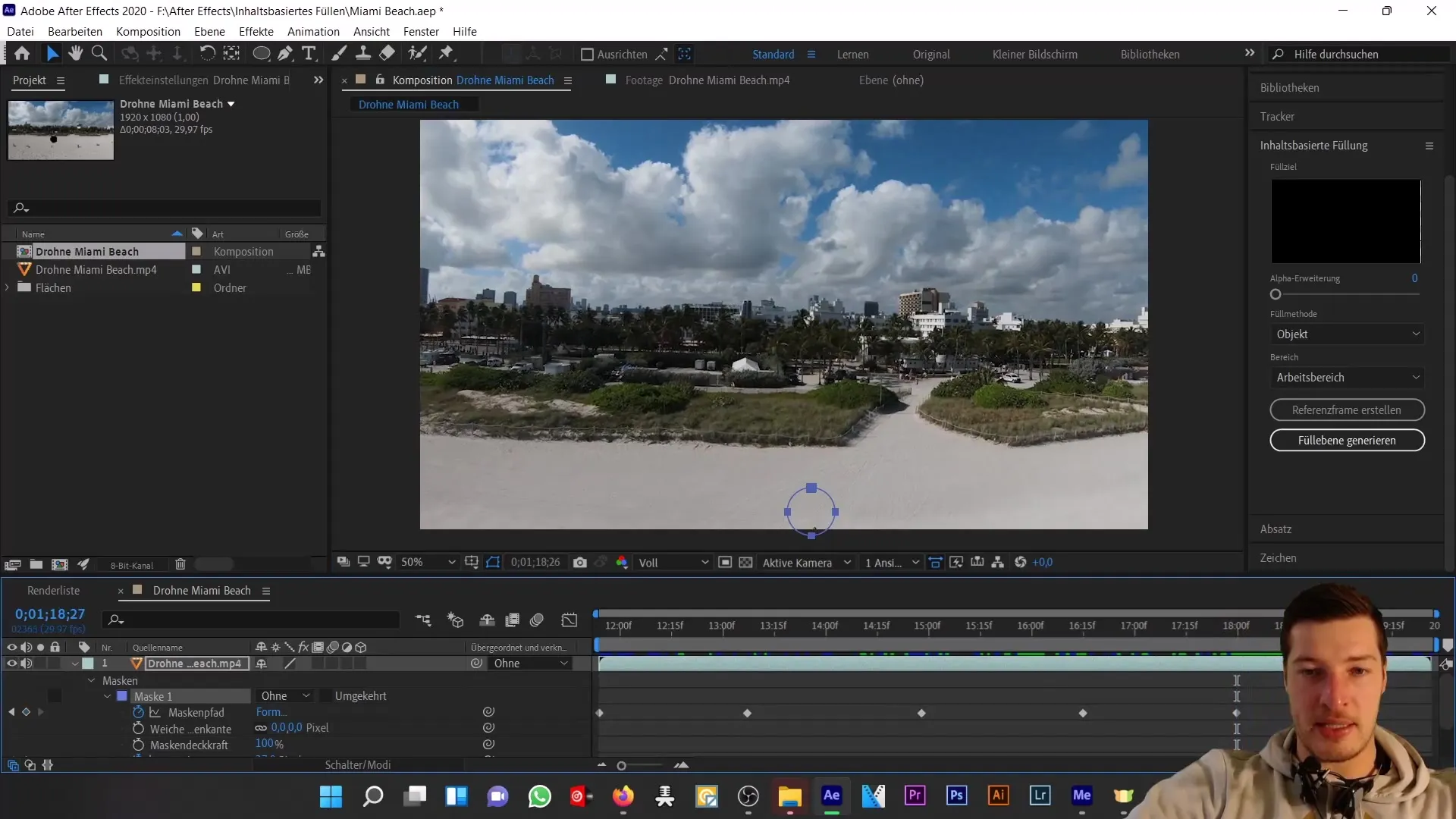This screenshot has height=819, width=1456.
Task: Collapse the Masken group
Action: [92, 681]
